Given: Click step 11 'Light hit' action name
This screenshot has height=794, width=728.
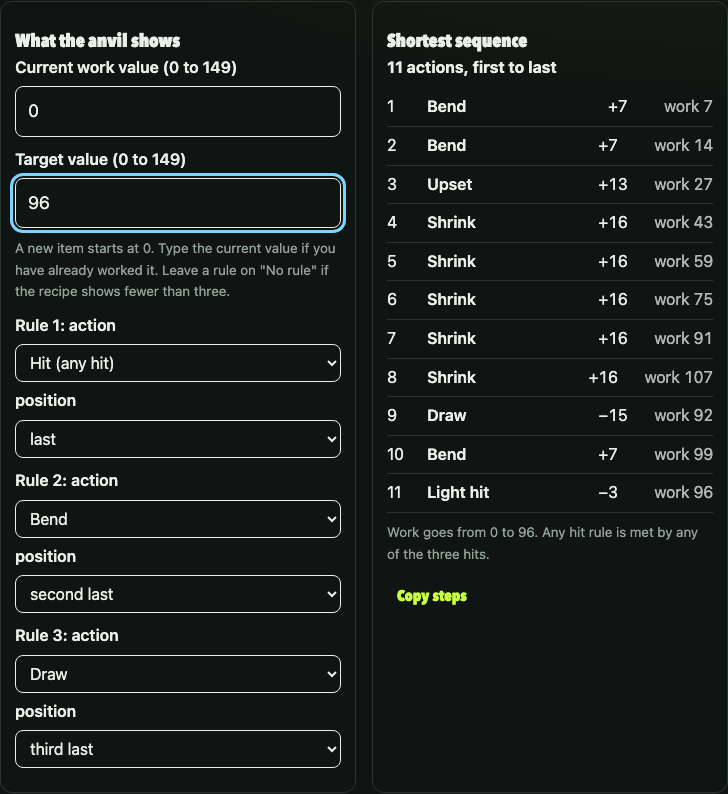Looking at the screenshot, I should click(458, 492).
